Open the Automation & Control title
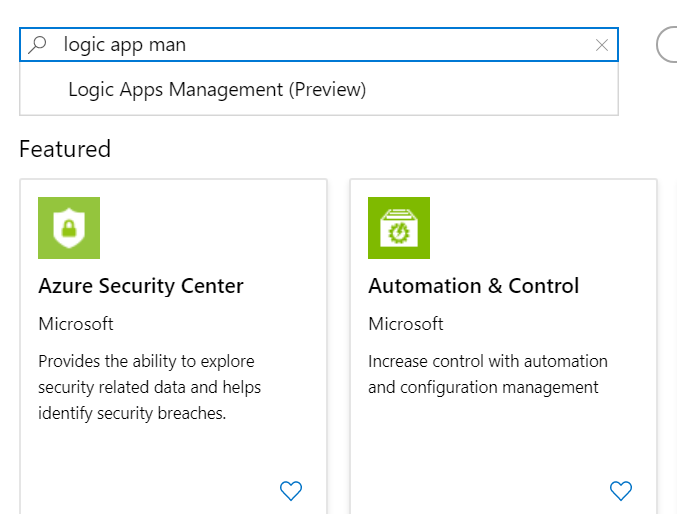 click(x=474, y=286)
